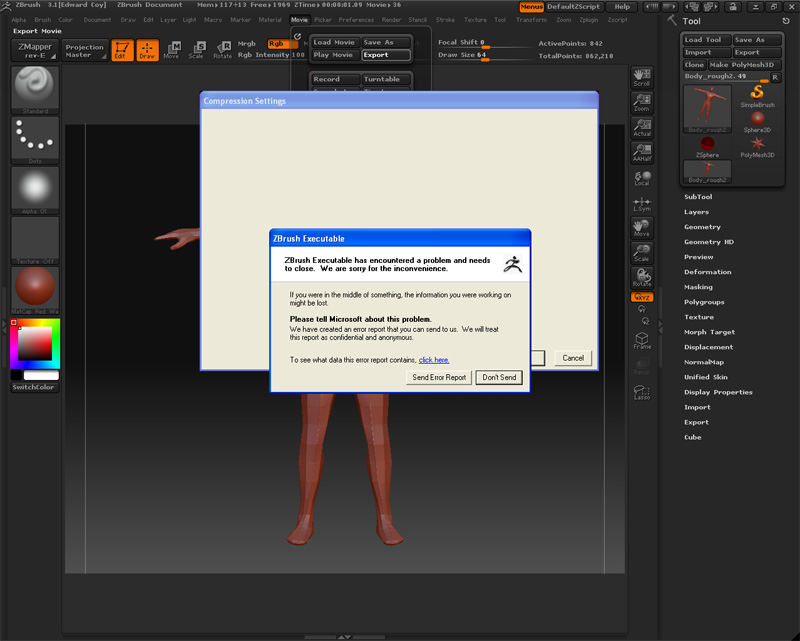Expand the Masking sub-palette
This screenshot has width=800, height=641.
(x=698, y=287)
